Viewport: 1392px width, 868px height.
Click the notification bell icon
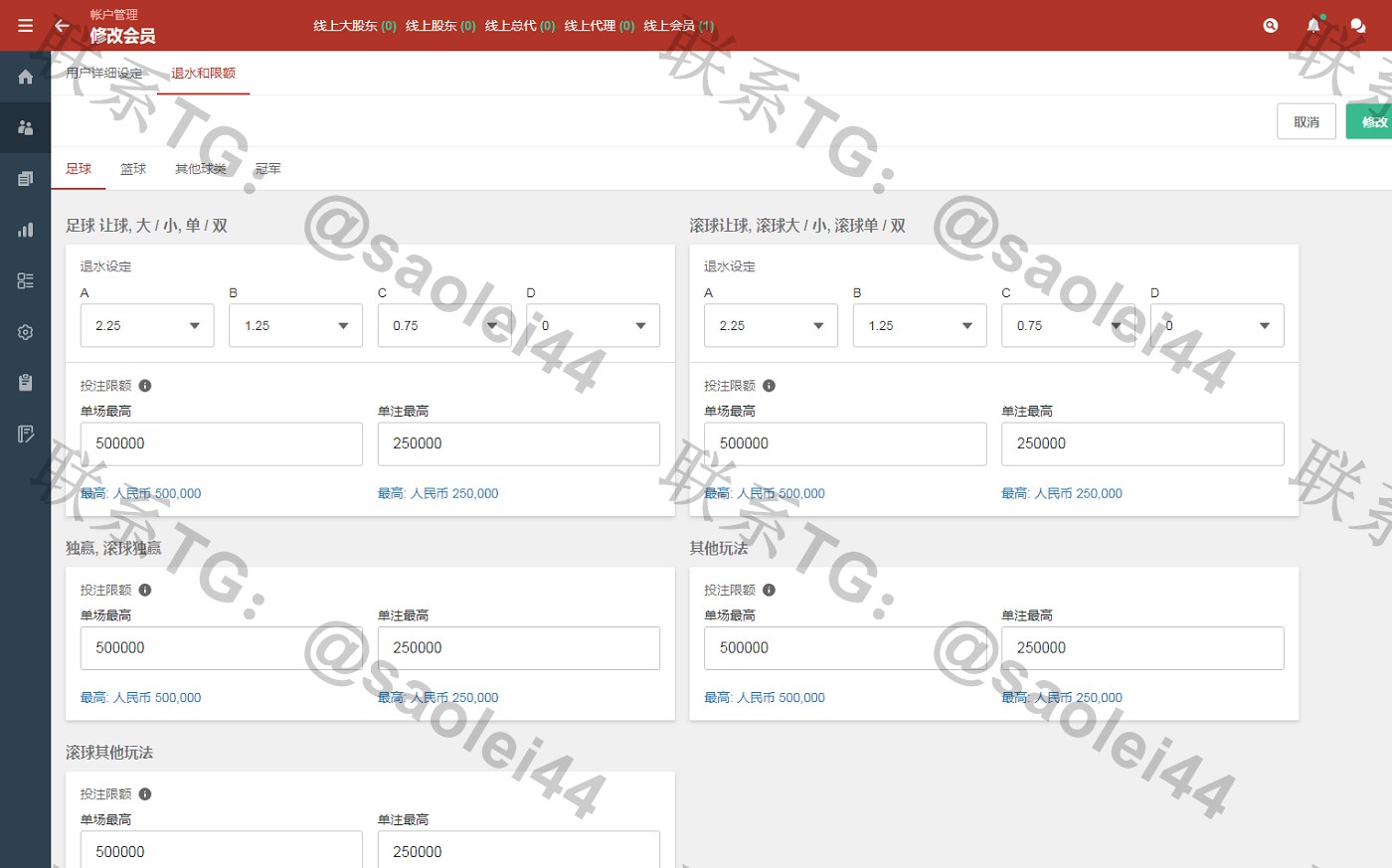pos(1313,26)
